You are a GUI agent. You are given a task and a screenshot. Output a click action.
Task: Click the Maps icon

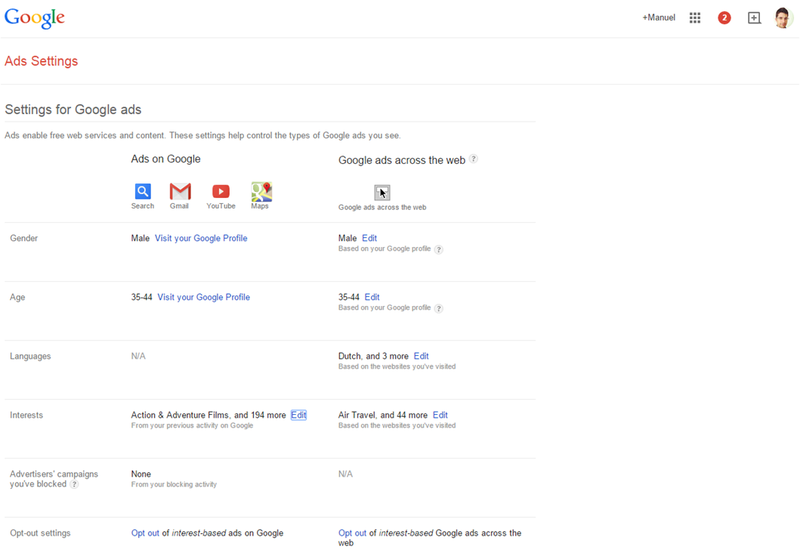[x=261, y=192]
